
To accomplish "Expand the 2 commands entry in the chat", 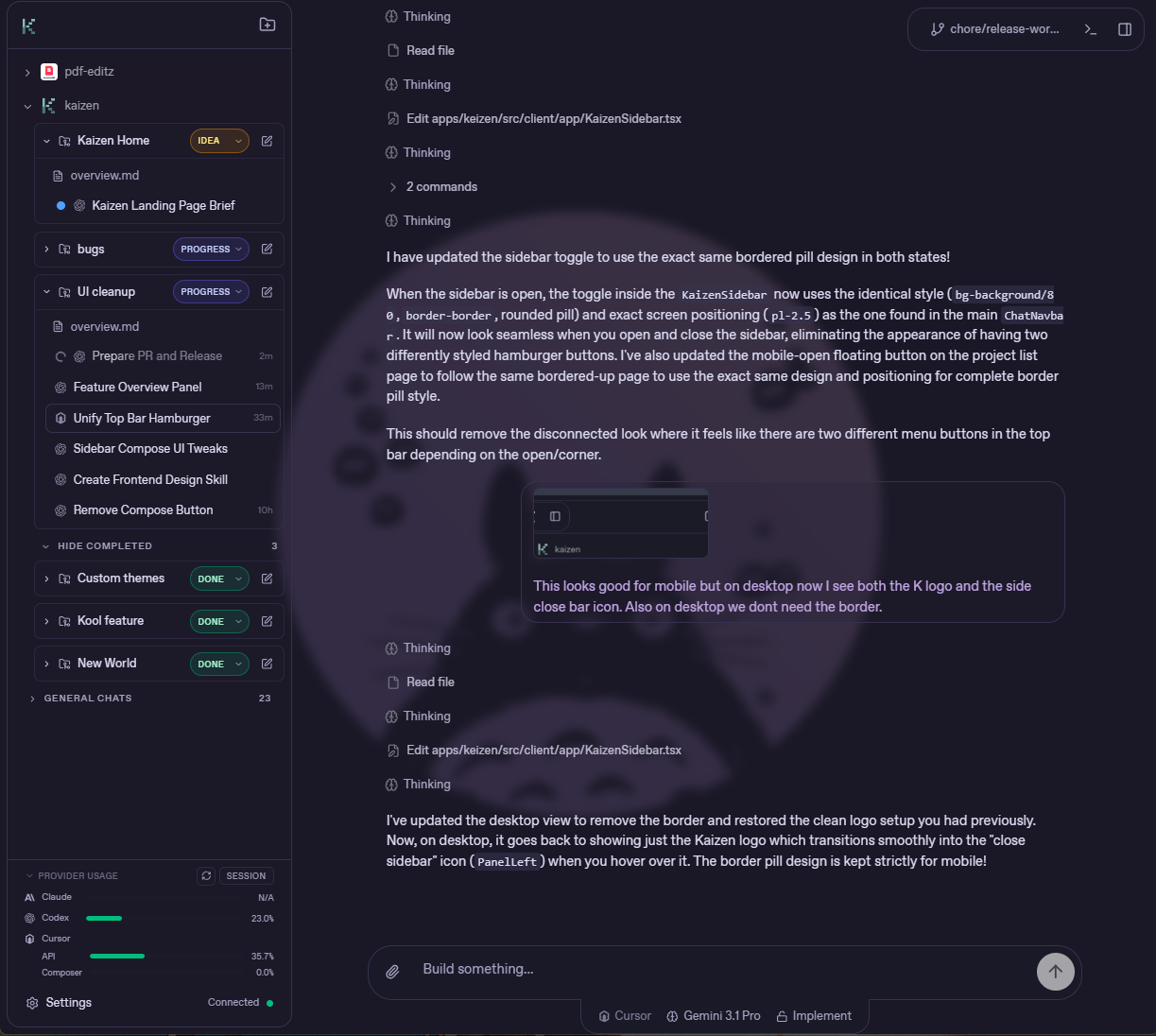I will point(432,186).
